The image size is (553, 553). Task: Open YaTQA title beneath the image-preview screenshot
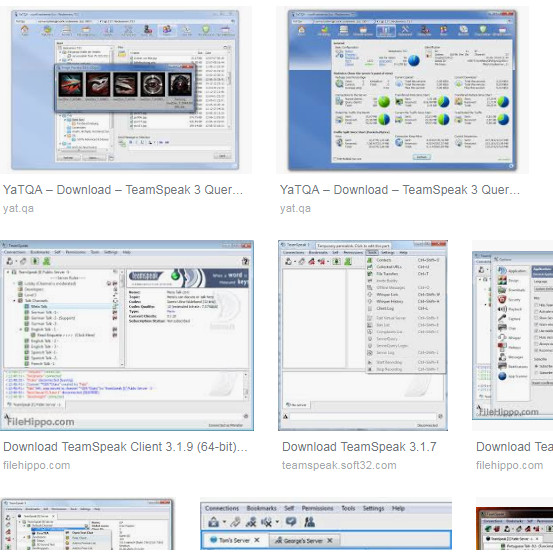[x=123, y=190]
